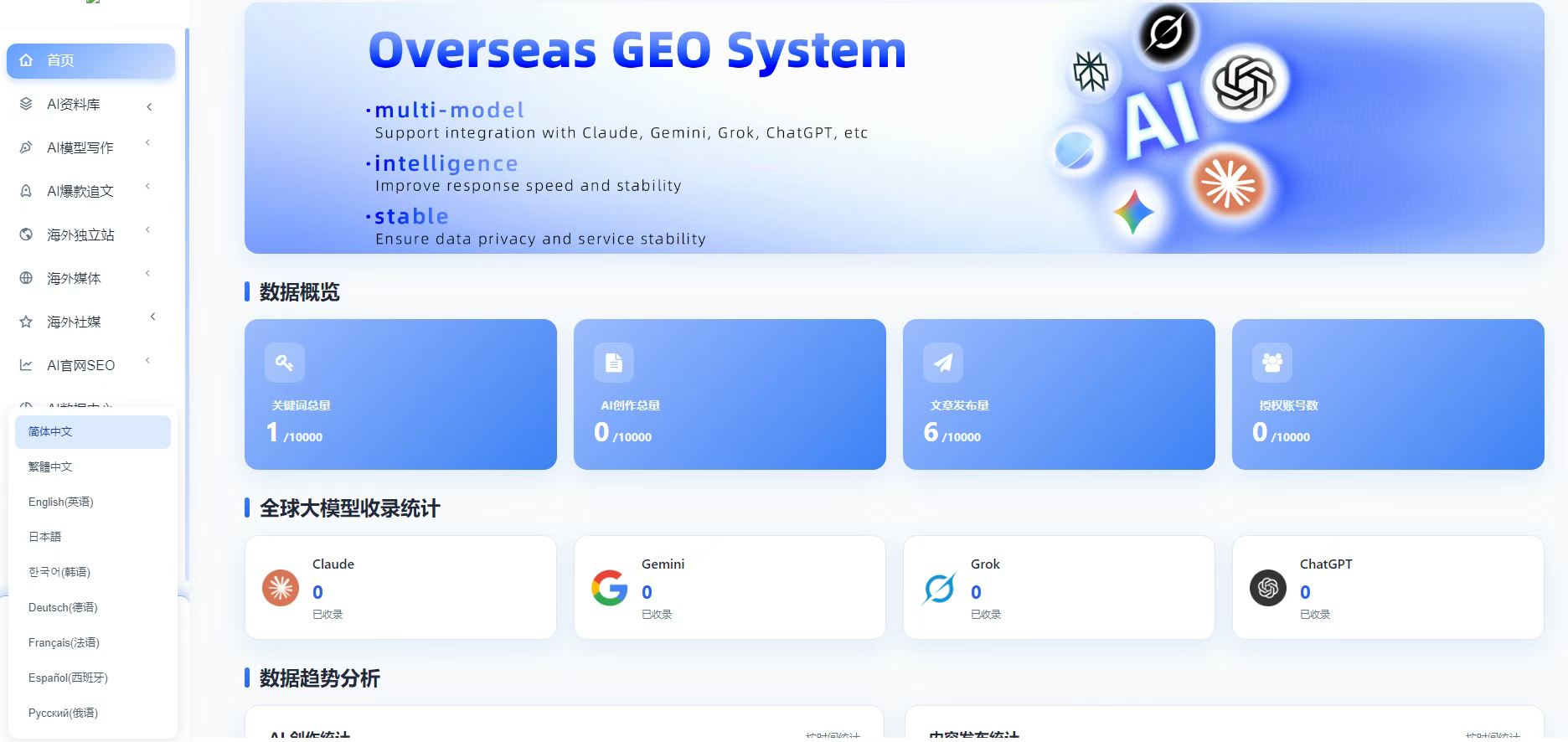Click the globe icon beside 海外媒体
1568x742 pixels.
pos(26,278)
